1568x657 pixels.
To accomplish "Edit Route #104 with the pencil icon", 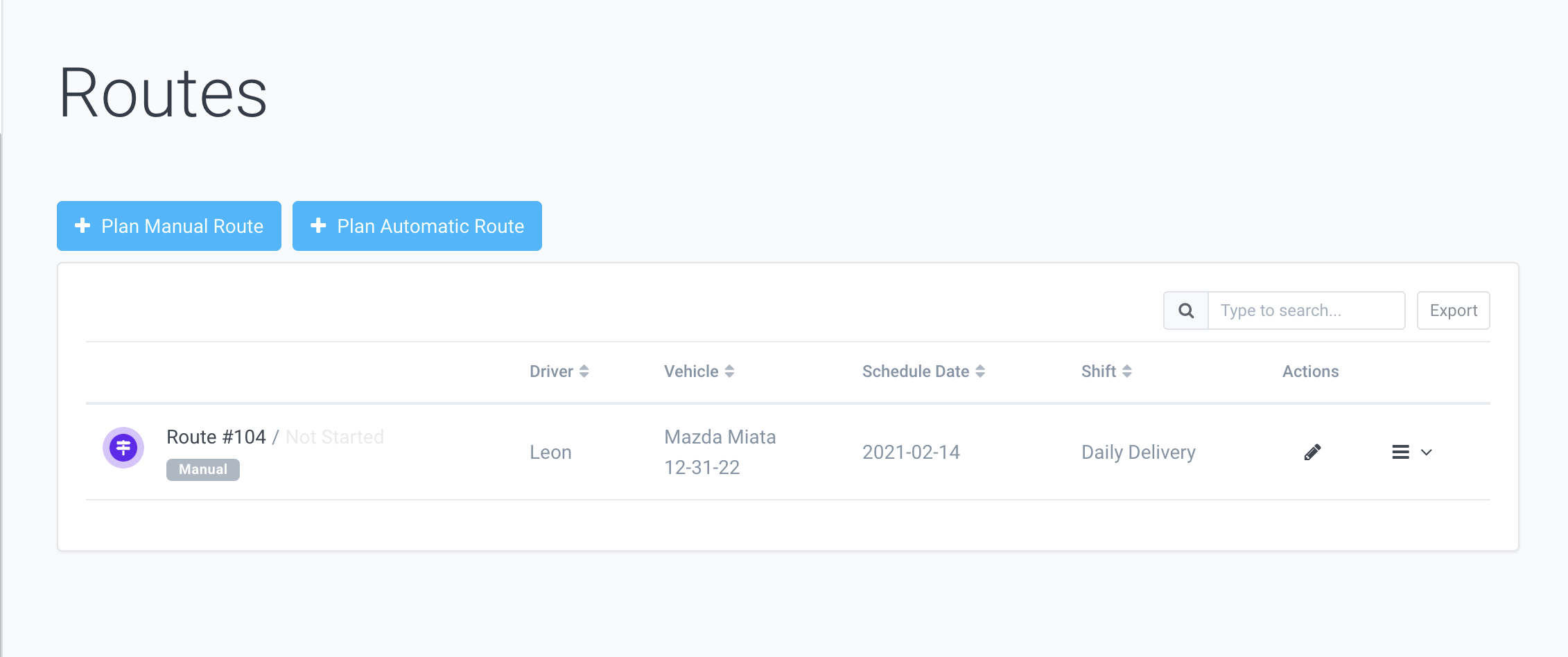I will (x=1312, y=453).
